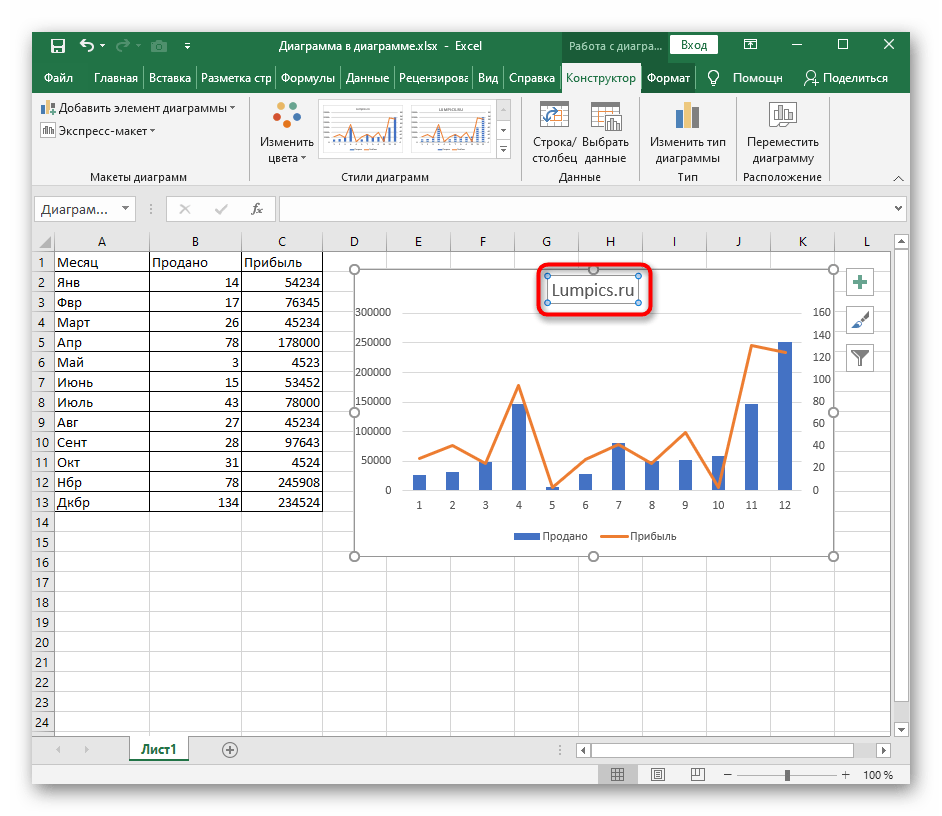Open Change Colors (Изменить цвета) palette
This screenshot has height=816, width=942.
(x=287, y=132)
